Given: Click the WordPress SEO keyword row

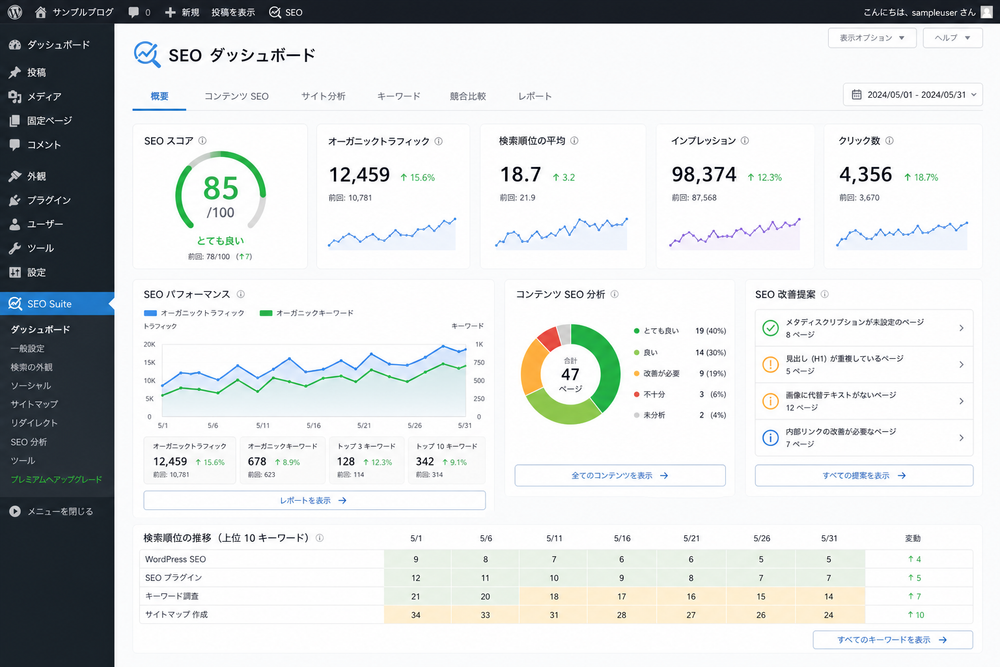Looking at the screenshot, I should click(x=556, y=559).
